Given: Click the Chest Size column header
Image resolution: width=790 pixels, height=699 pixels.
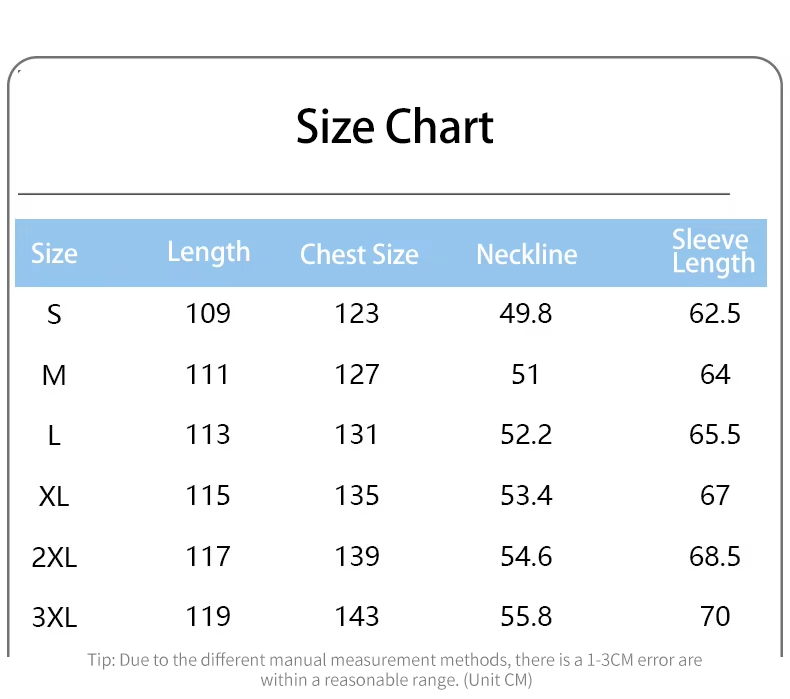Looking at the screenshot, I should 359,255.
